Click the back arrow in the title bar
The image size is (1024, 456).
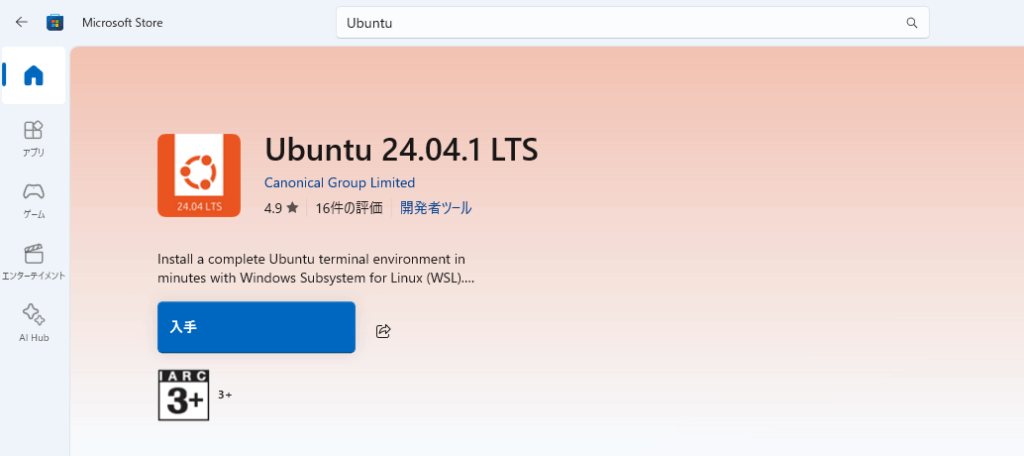[21, 22]
